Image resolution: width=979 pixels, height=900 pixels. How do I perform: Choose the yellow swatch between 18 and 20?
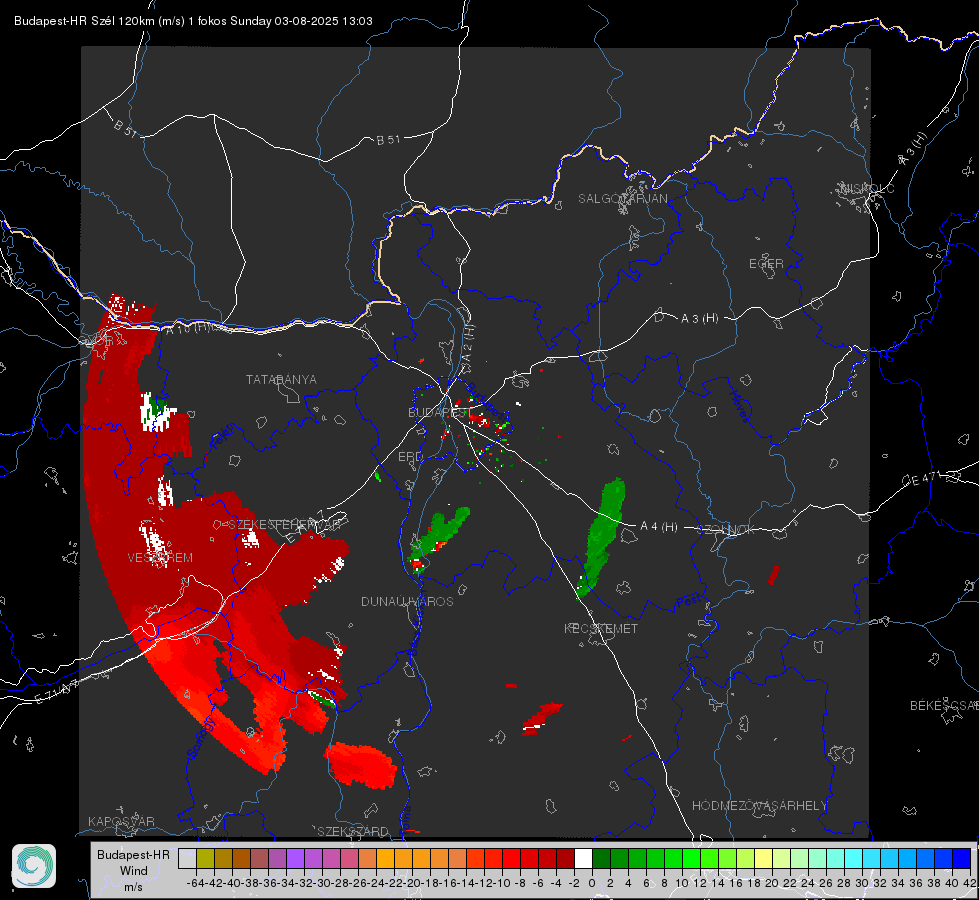pos(764,858)
